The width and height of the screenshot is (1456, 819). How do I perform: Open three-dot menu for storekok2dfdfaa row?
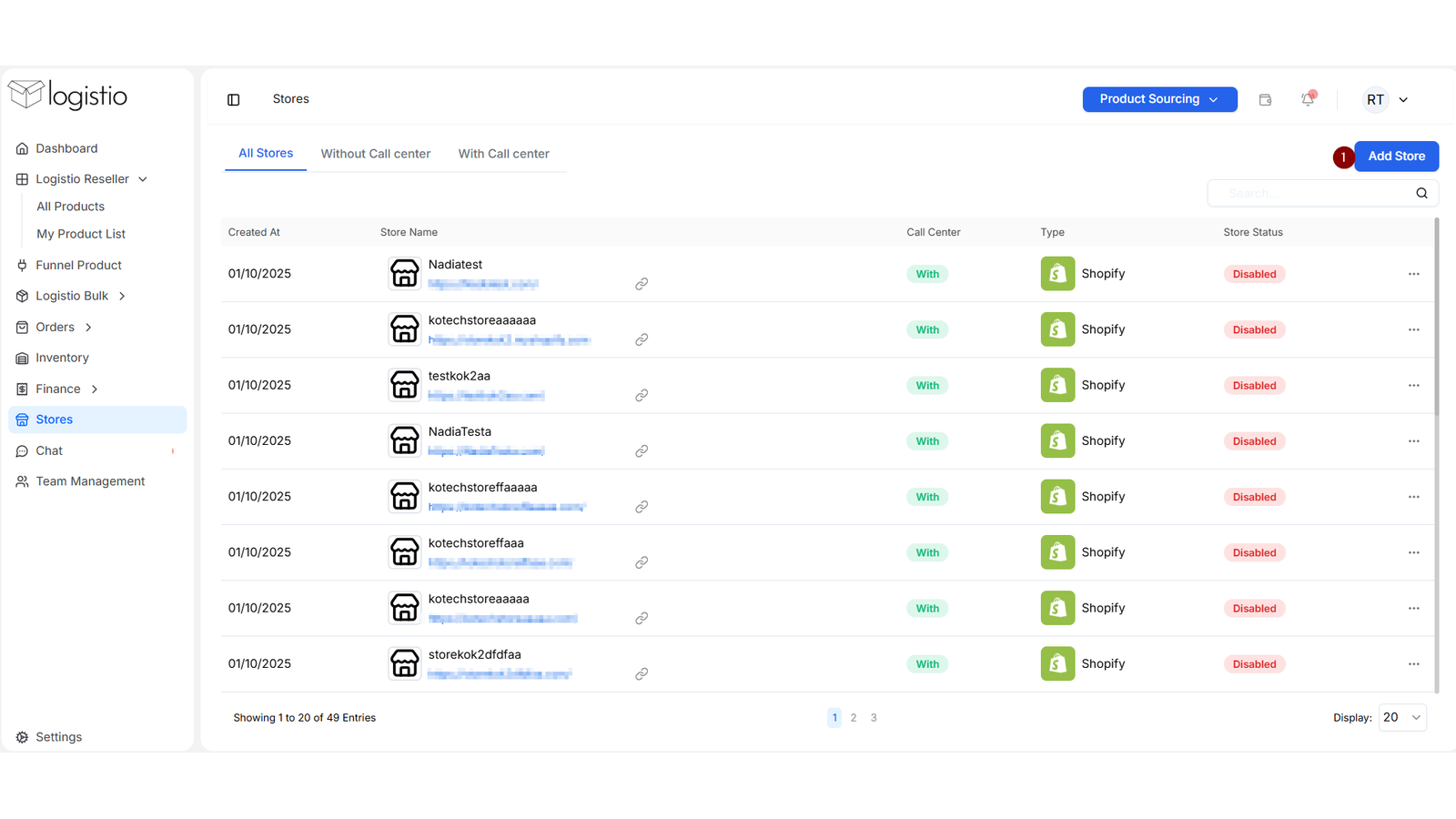pyautogui.click(x=1413, y=663)
